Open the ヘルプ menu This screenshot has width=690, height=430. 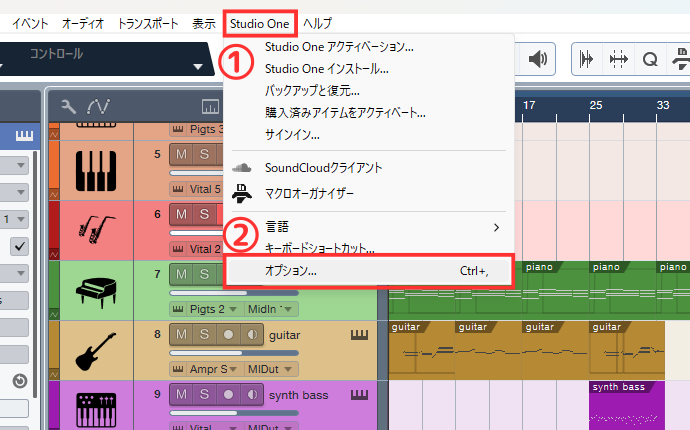coord(317,24)
